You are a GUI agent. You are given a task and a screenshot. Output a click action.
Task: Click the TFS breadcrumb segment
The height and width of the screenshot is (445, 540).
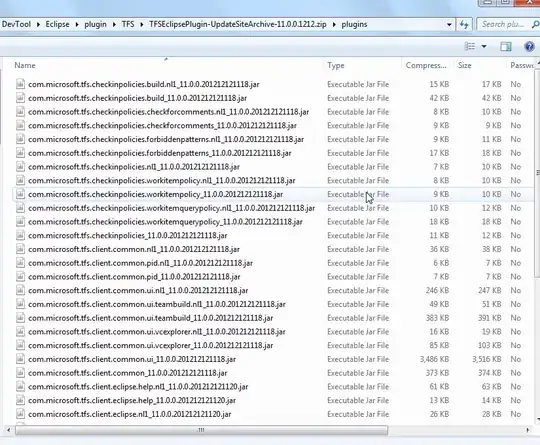(128, 24)
